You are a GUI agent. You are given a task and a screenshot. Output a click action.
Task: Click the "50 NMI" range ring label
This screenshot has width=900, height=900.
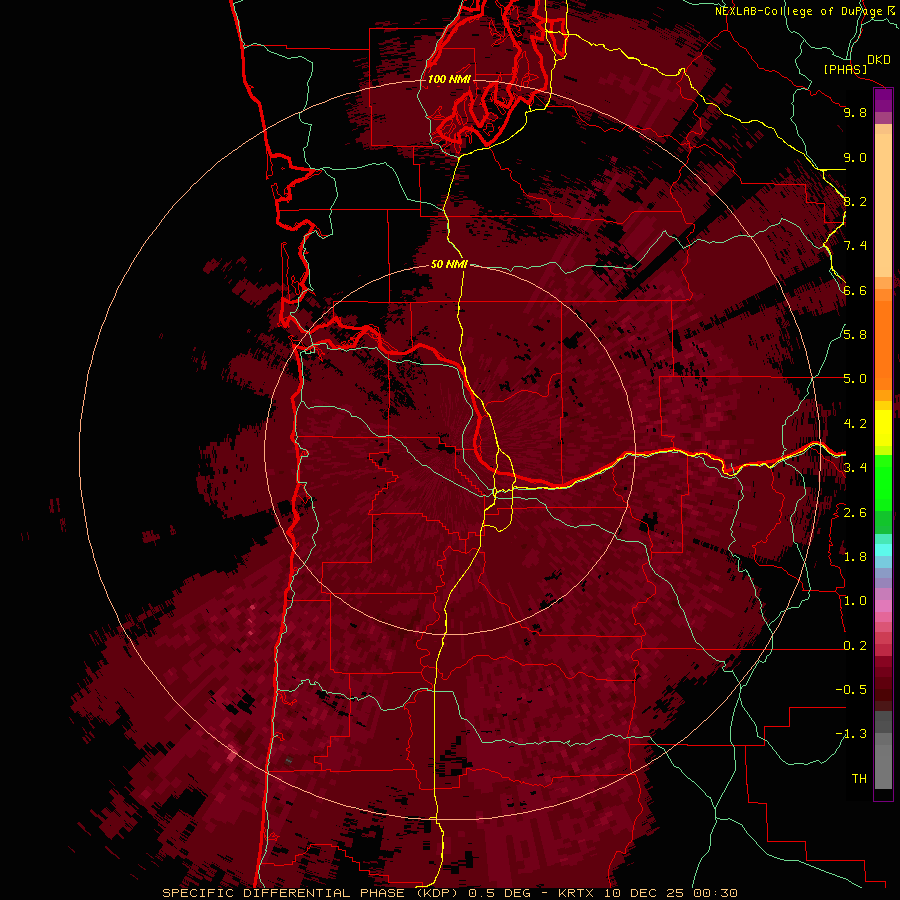[x=449, y=264]
